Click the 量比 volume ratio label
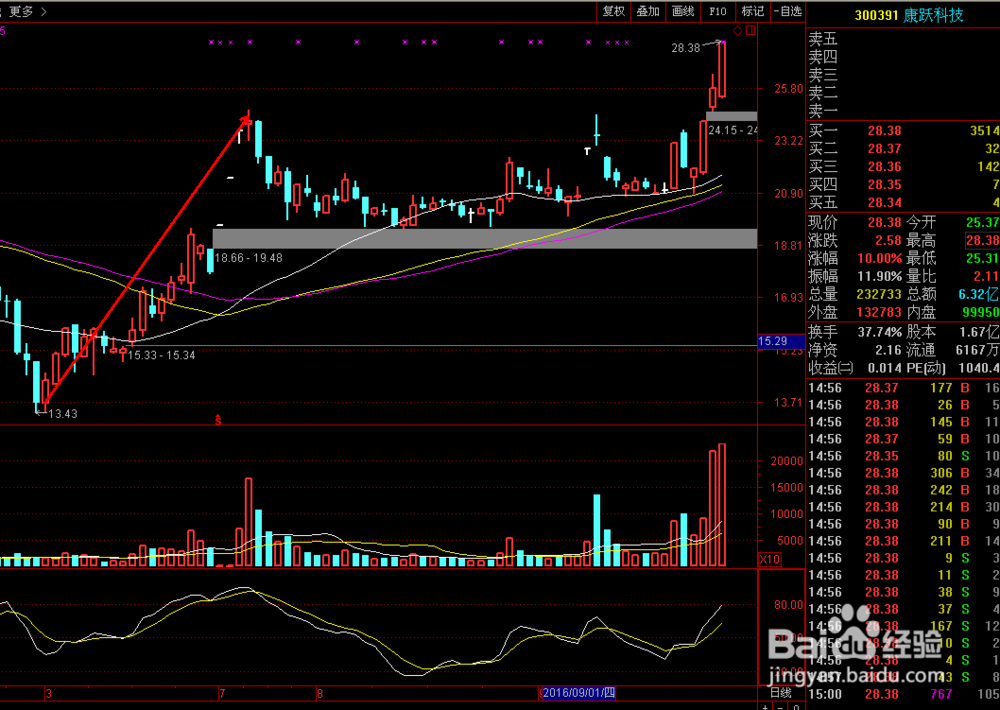This screenshot has height=710, width=1000. 921,276
